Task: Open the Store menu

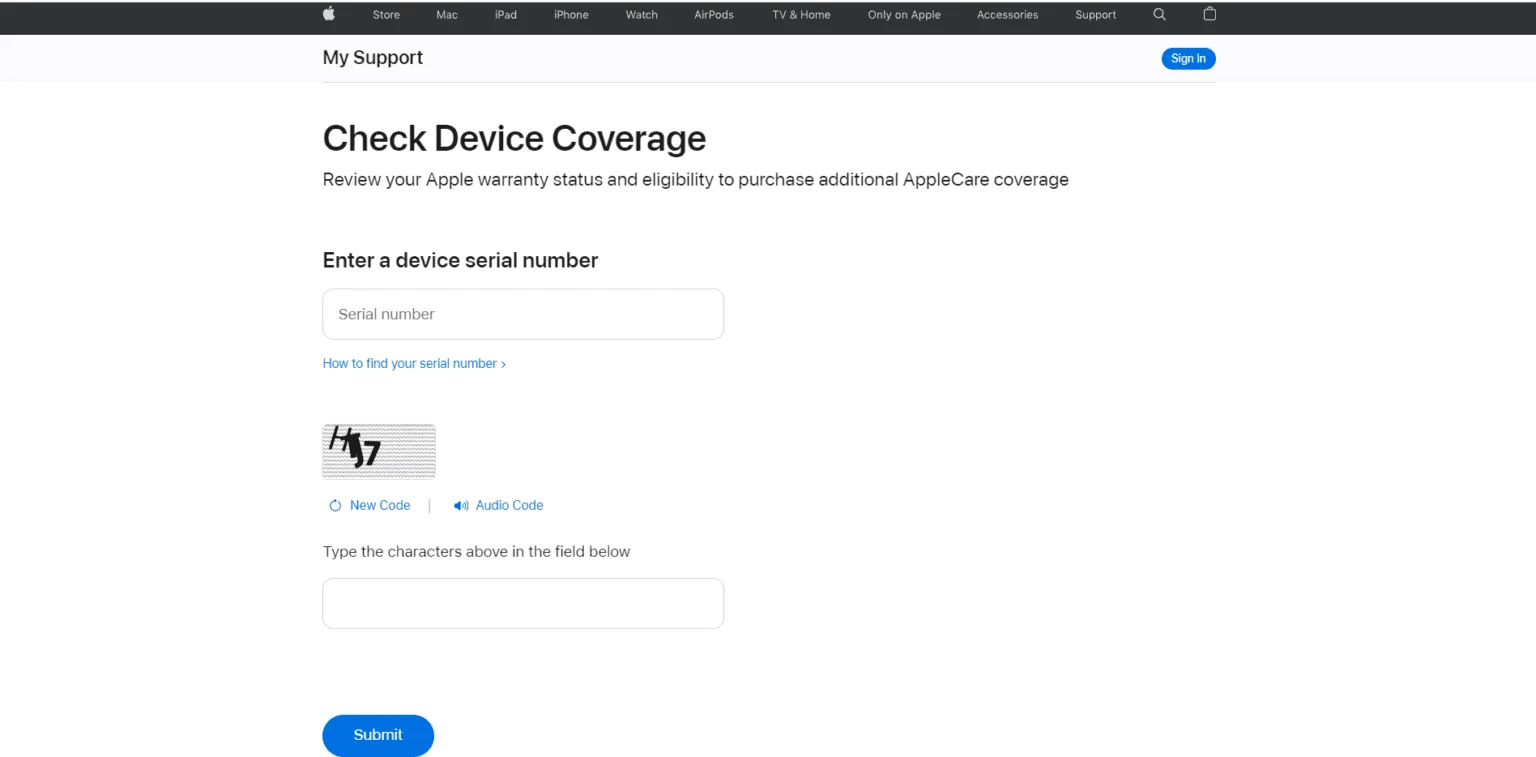Action: (x=386, y=15)
